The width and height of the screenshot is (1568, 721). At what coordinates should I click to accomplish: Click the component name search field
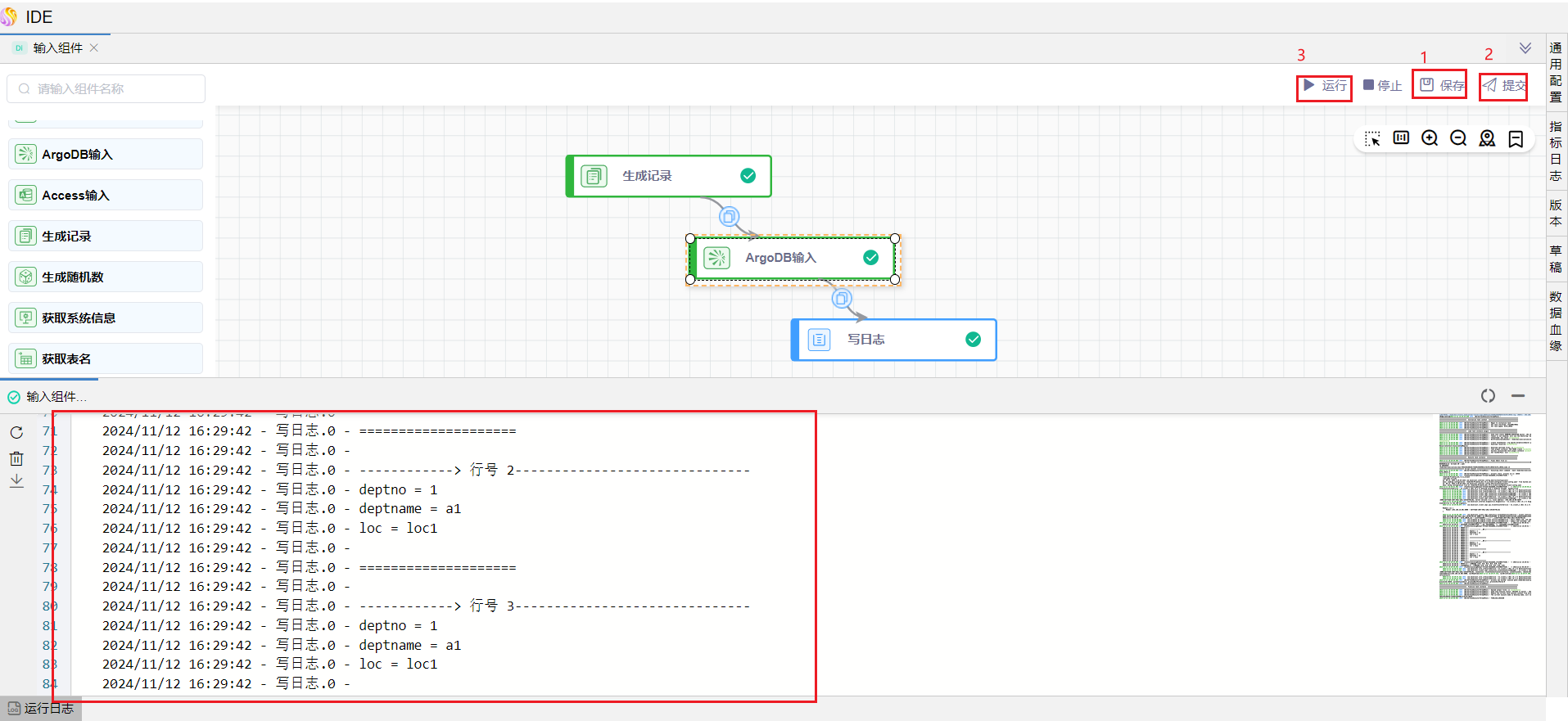click(x=106, y=88)
